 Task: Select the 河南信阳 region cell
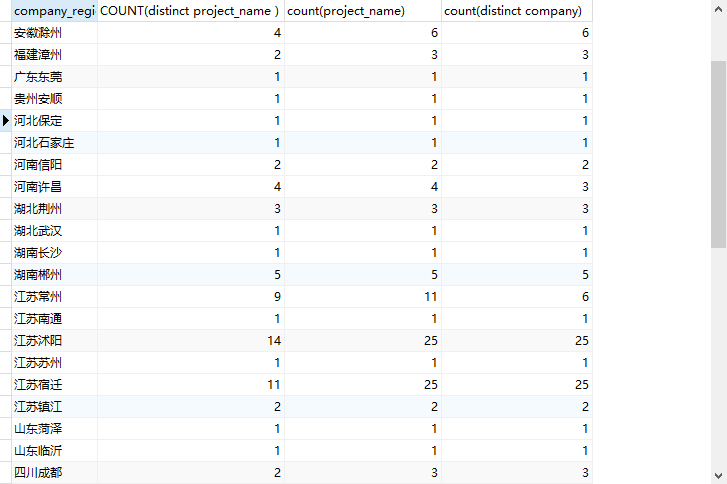click(54, 165)
